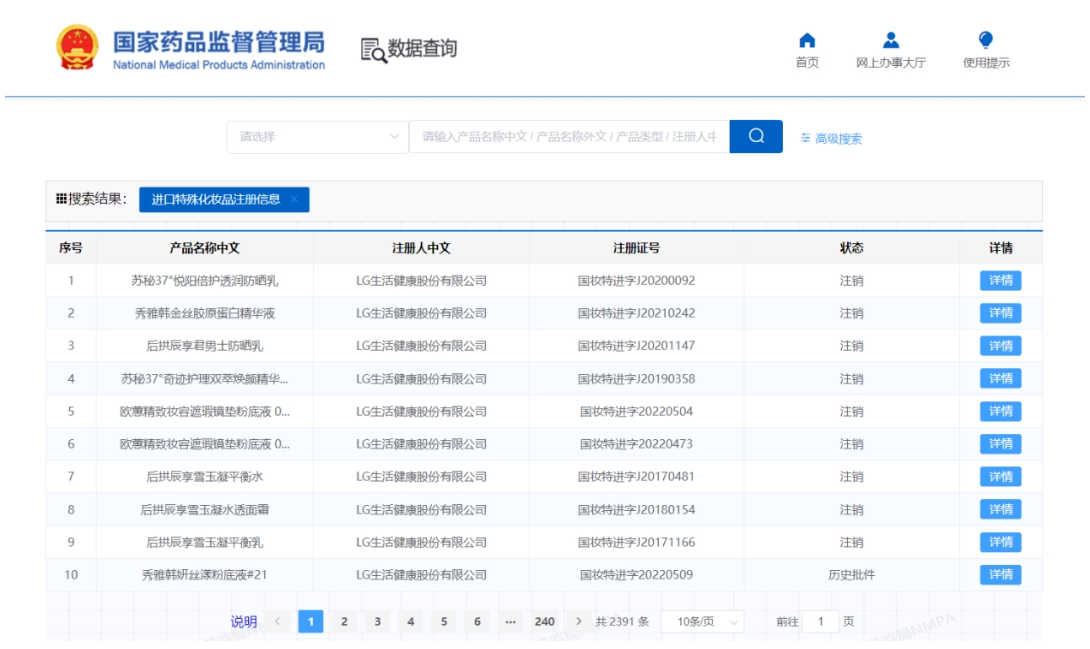Open 网上办事大厅 user icon
The image size is (1090, 649).
[x=890, y=41]
